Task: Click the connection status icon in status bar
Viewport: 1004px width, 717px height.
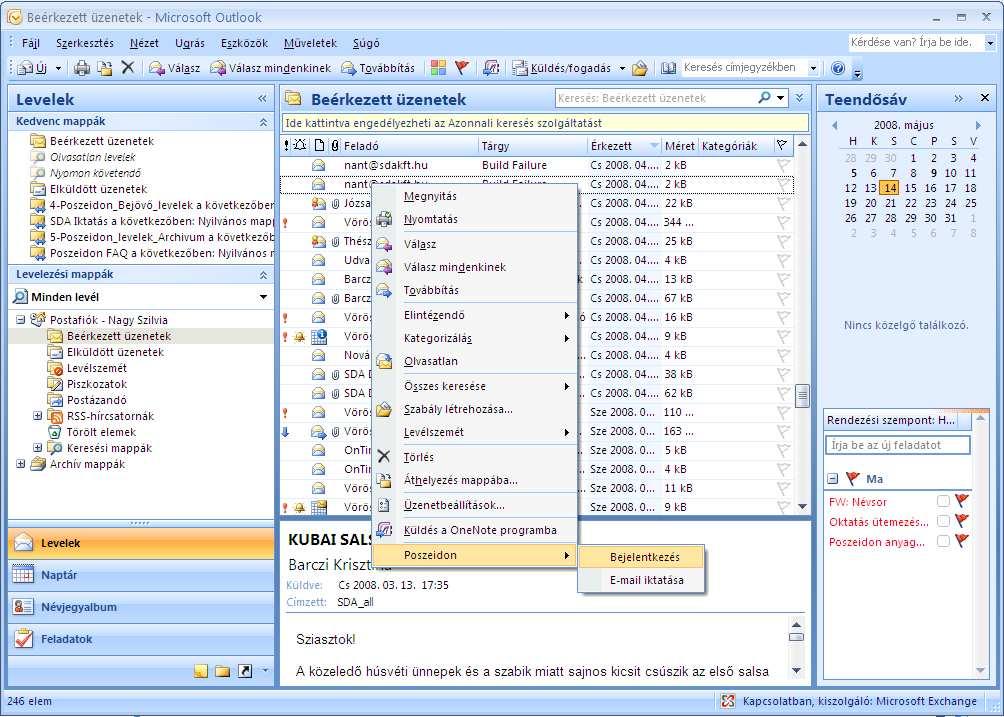Action: [727, 701]
